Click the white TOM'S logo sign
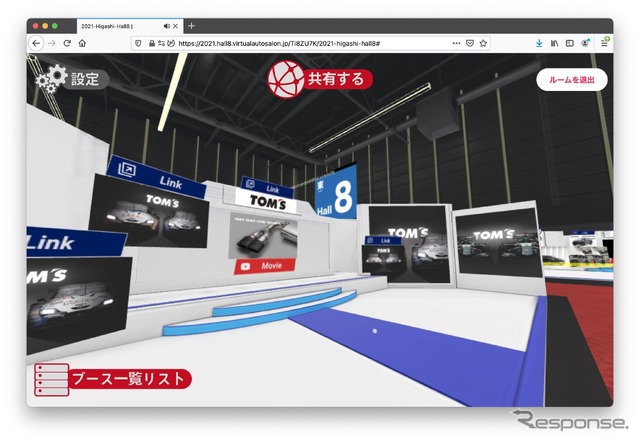The height and width of the screenshot is (442, 640). (266, 201)
